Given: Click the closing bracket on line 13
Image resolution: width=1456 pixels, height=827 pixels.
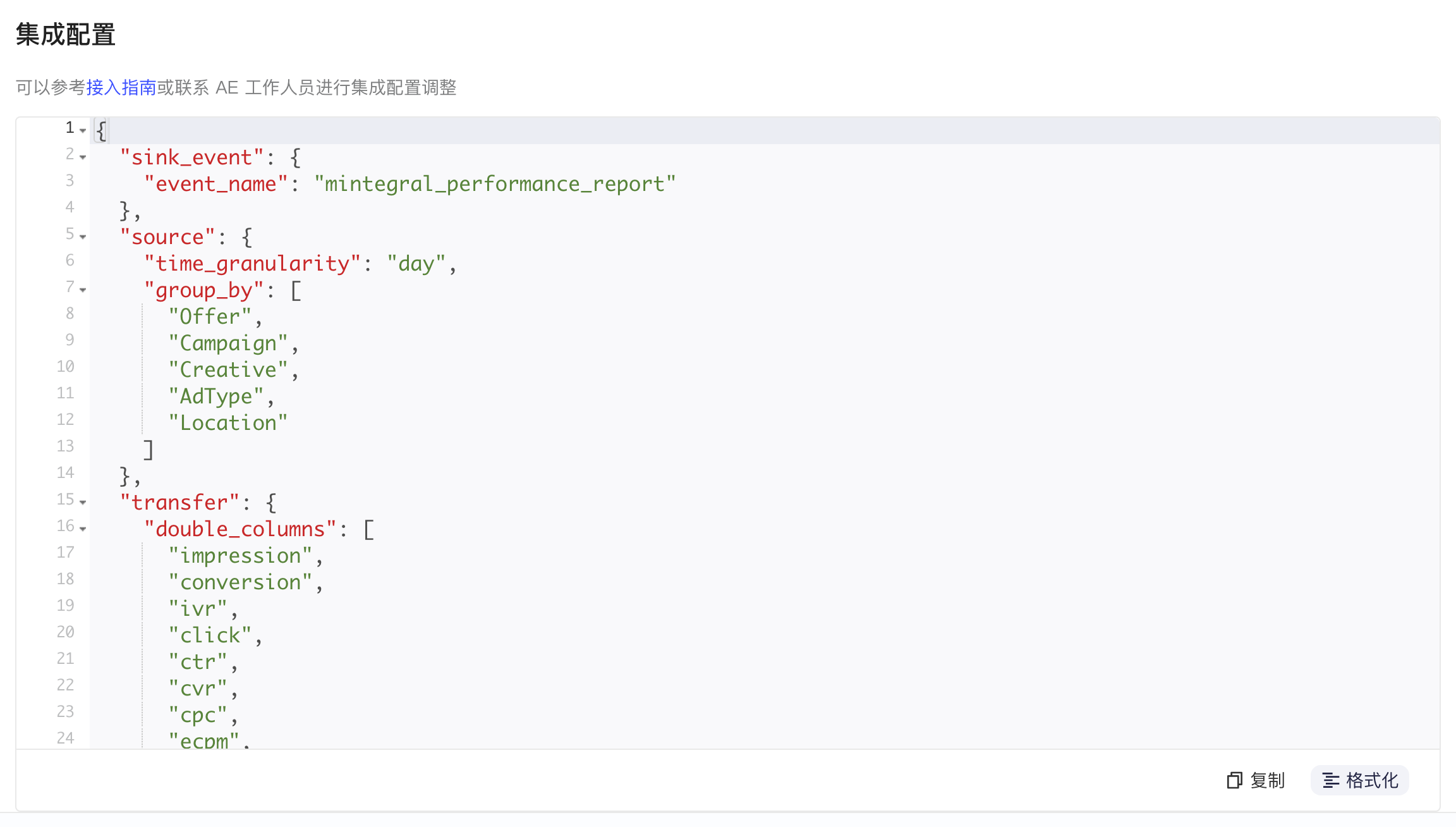Looking at the screenshot, I should pos(149,450).
